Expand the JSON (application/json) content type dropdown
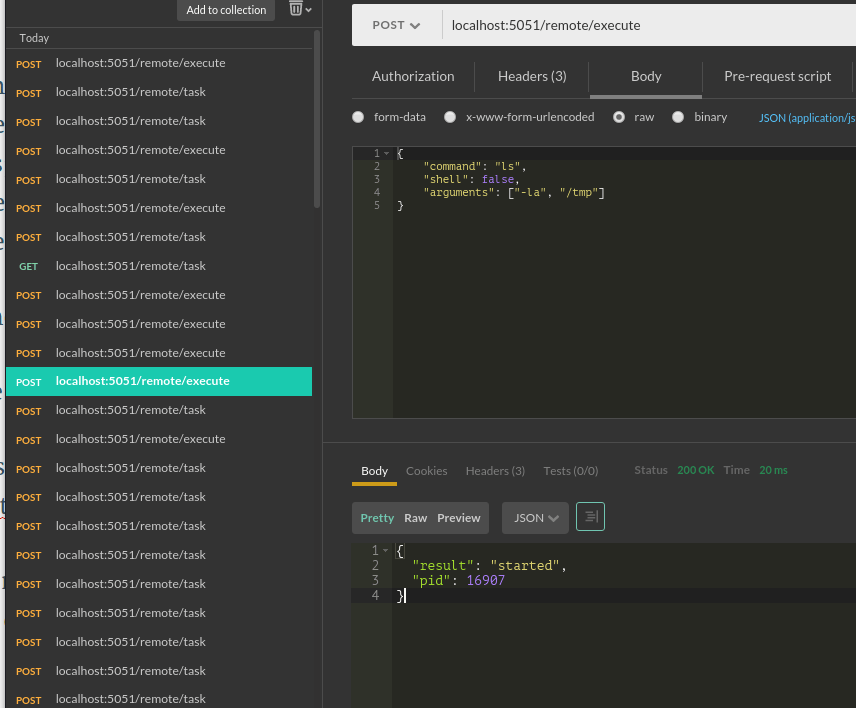 [x=806, y=117]
